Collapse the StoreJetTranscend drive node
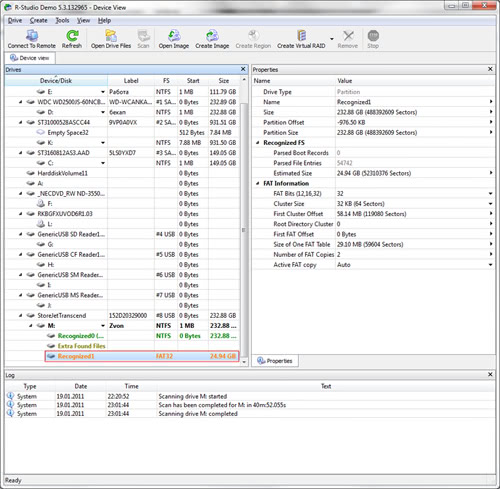Viewport: 500px width, 489px height. pos(21,315)
